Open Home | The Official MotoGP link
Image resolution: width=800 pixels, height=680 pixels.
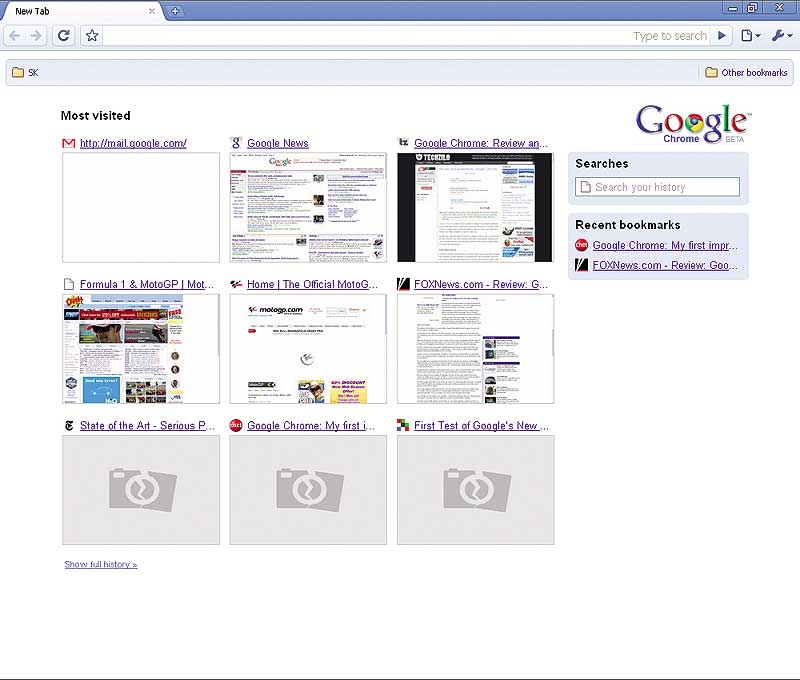click(312, 284)
